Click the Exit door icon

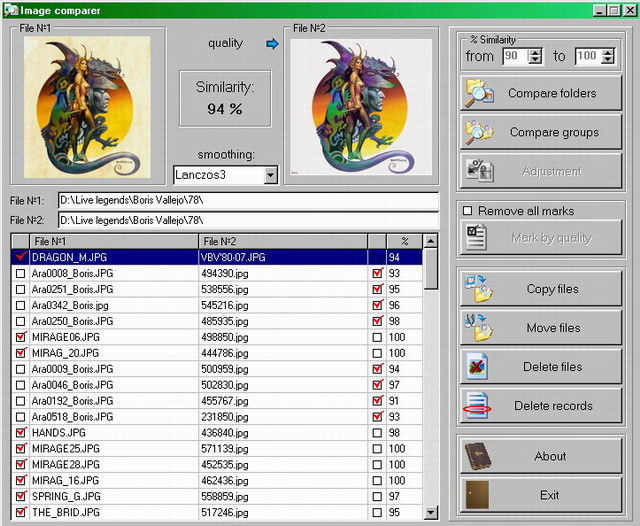pos(477,495)
